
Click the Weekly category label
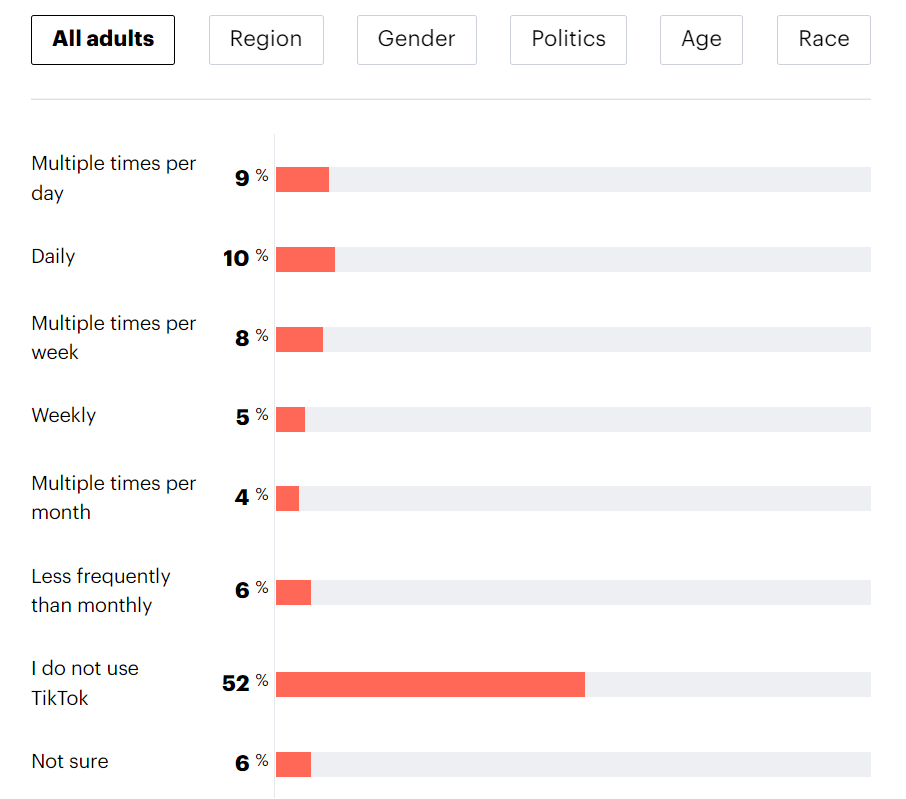pyautogui.click(x=64, y=415)
